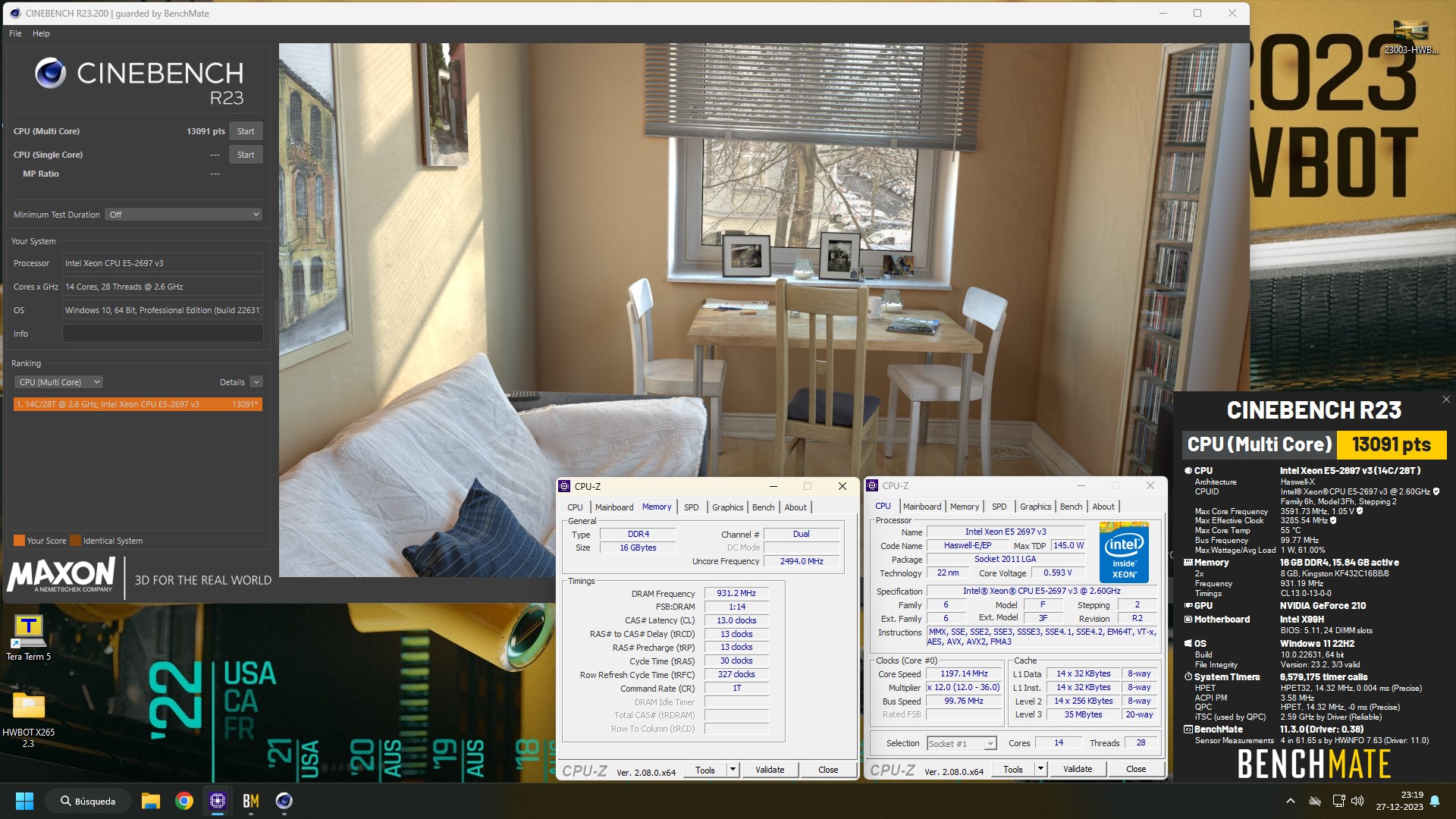Close the BenchMate result overlay
This screenshot has width=1456, height=819.
(1445, 400)
